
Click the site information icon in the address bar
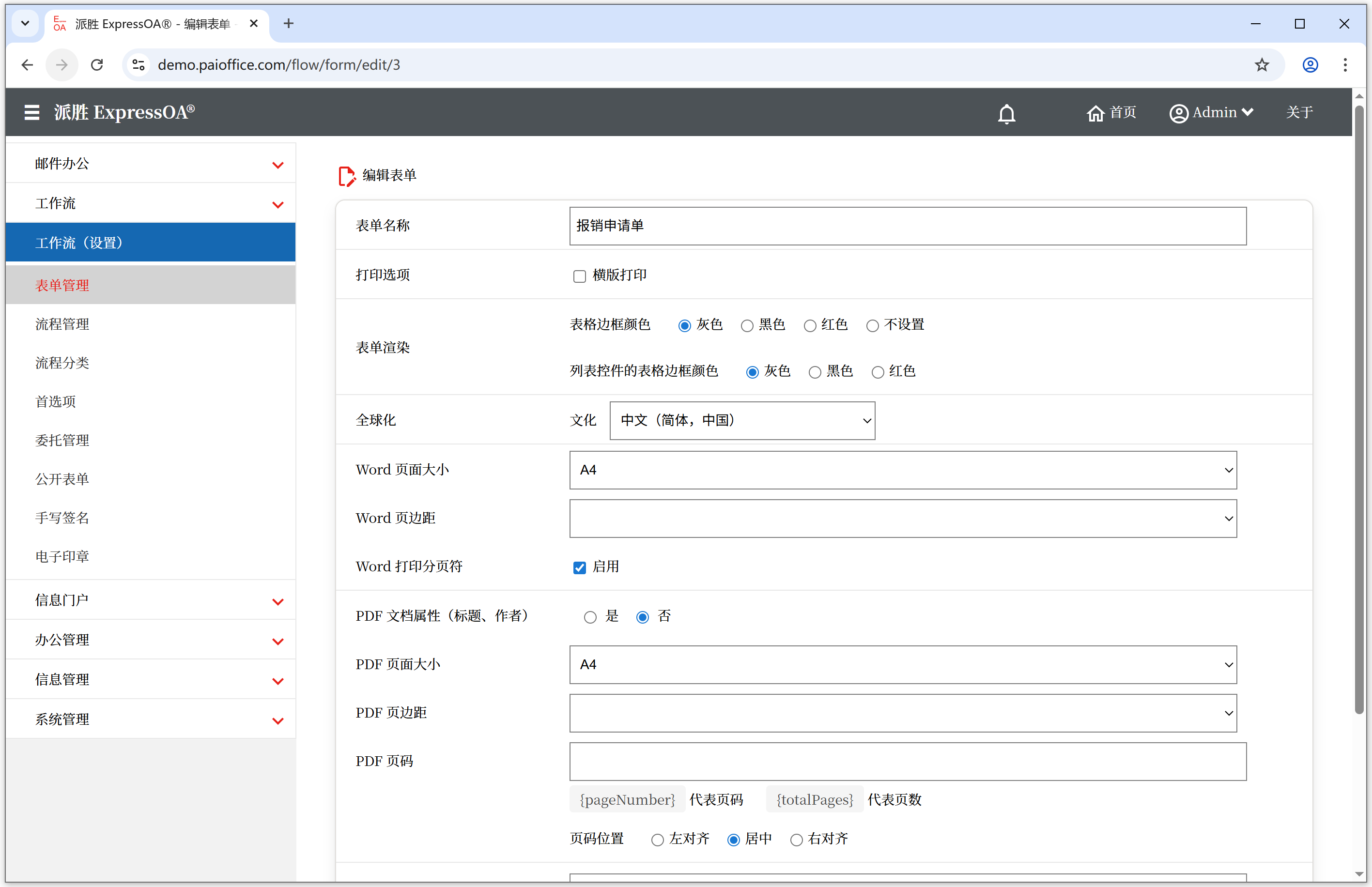138,65
